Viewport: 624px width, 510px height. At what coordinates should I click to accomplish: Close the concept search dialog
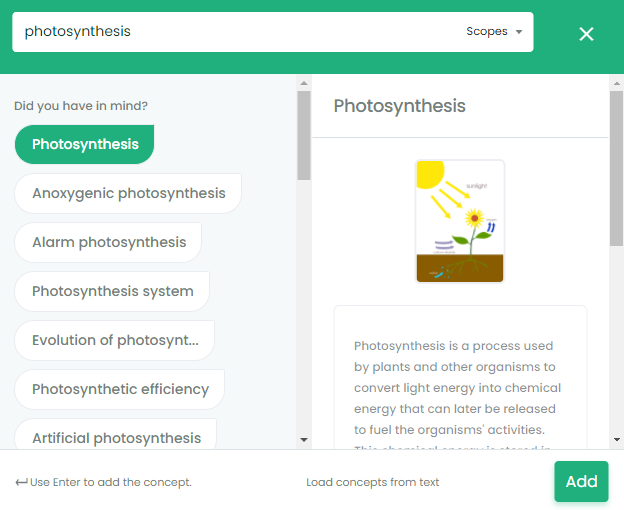586,34
